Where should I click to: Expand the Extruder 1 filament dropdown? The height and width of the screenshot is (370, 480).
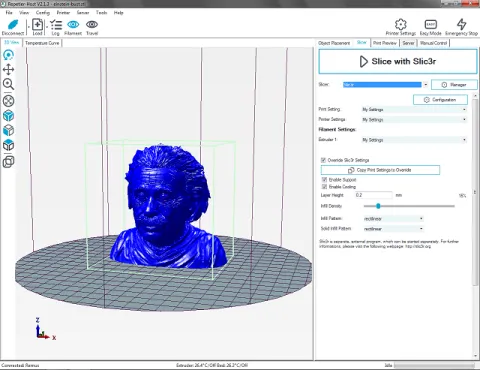[414, 140]
